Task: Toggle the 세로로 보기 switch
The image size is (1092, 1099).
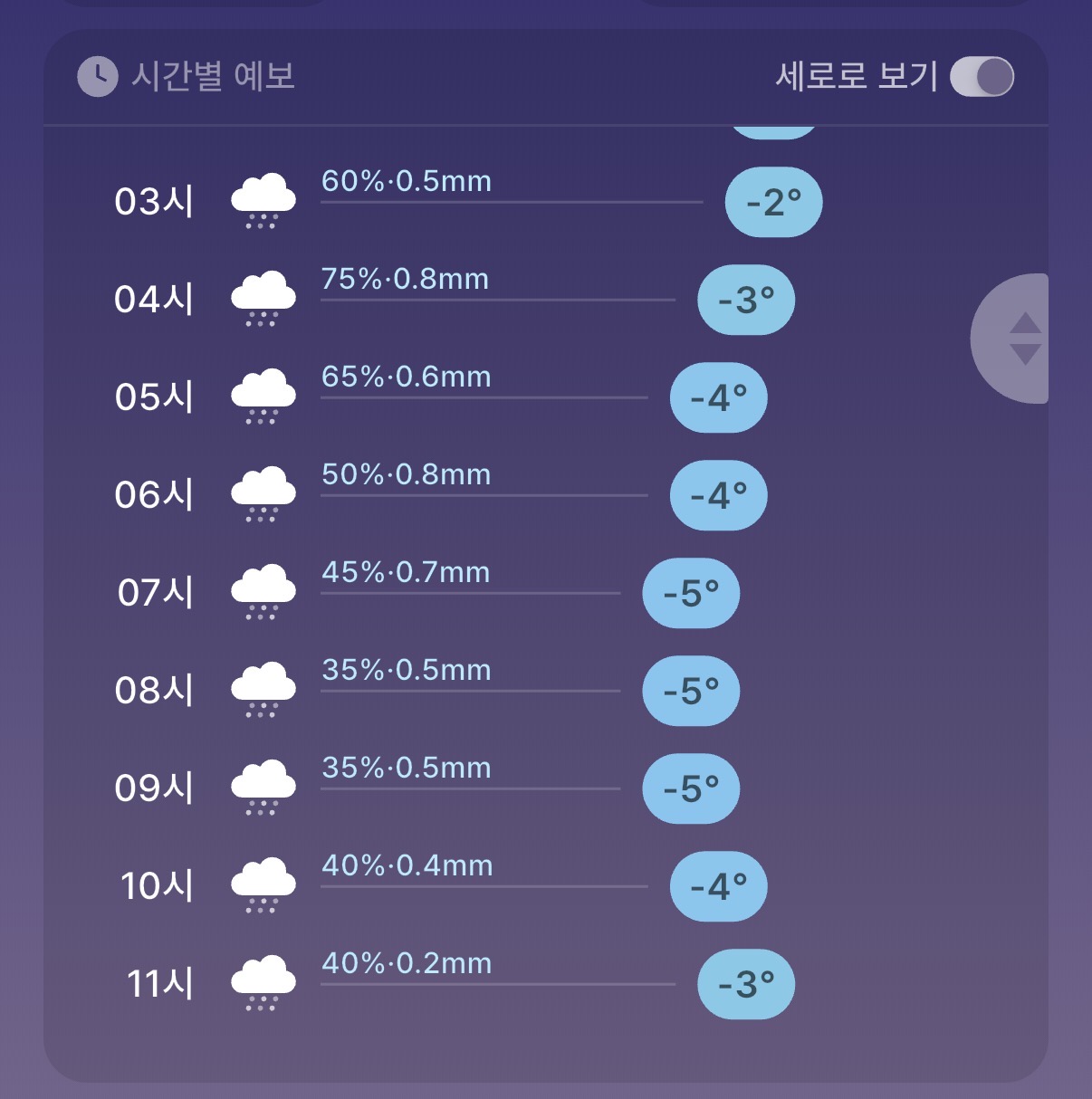Action: pyautogui.click(x=982, y=76)
